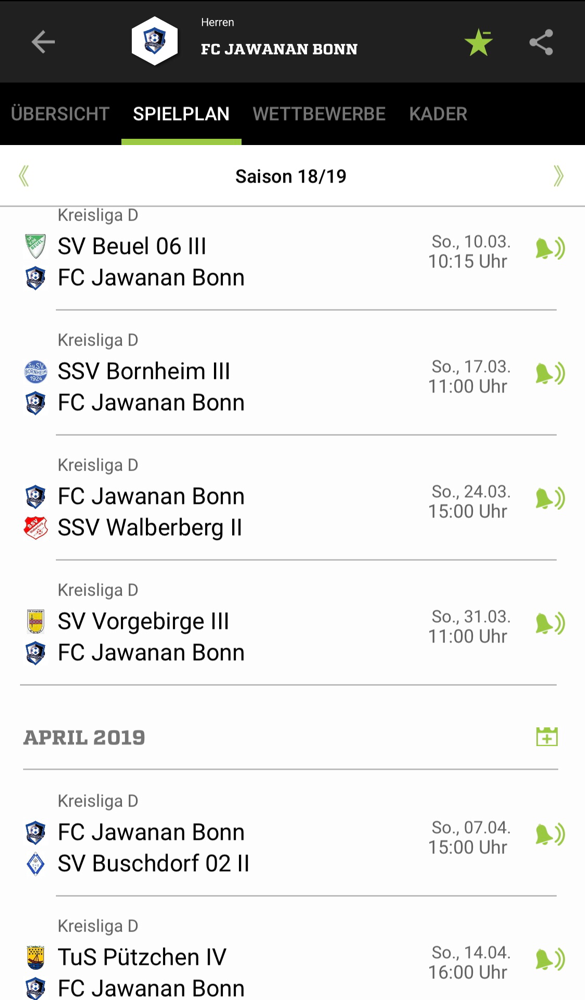Enable notifications for SSV Walberberg II match
This screenshot has width=585, height=1000.
(550, 499)
